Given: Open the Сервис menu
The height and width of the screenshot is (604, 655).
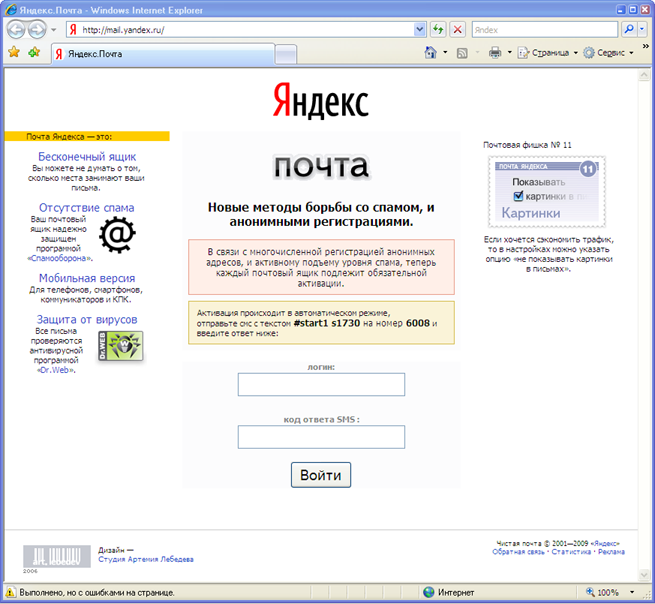Looking at the screenshot, I should click(x=608, y=53).
